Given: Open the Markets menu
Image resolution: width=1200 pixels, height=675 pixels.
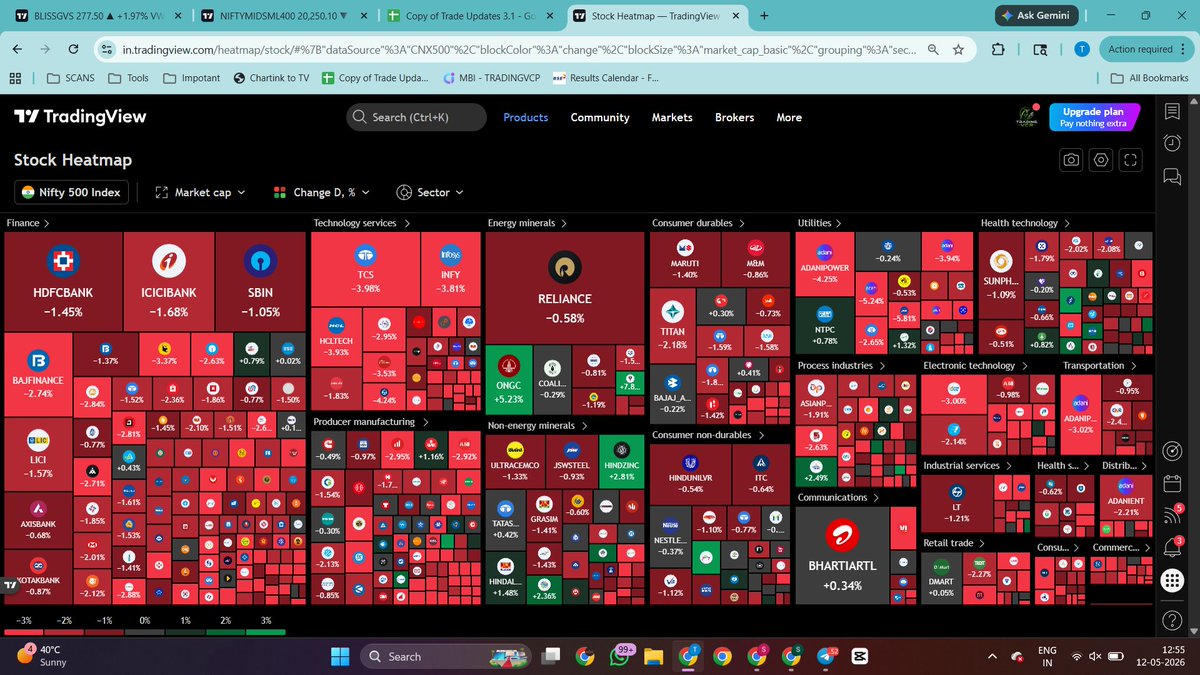Looking at the screenshot, I should tap(672, 117).
